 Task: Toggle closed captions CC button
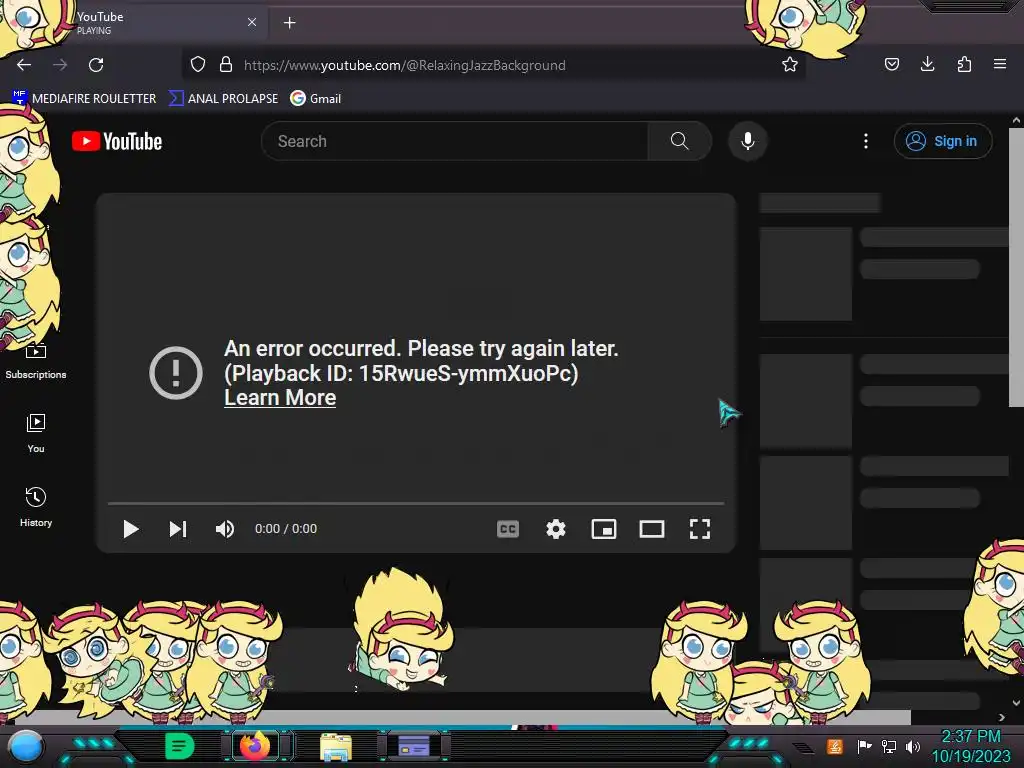click(x=508, y=529)
